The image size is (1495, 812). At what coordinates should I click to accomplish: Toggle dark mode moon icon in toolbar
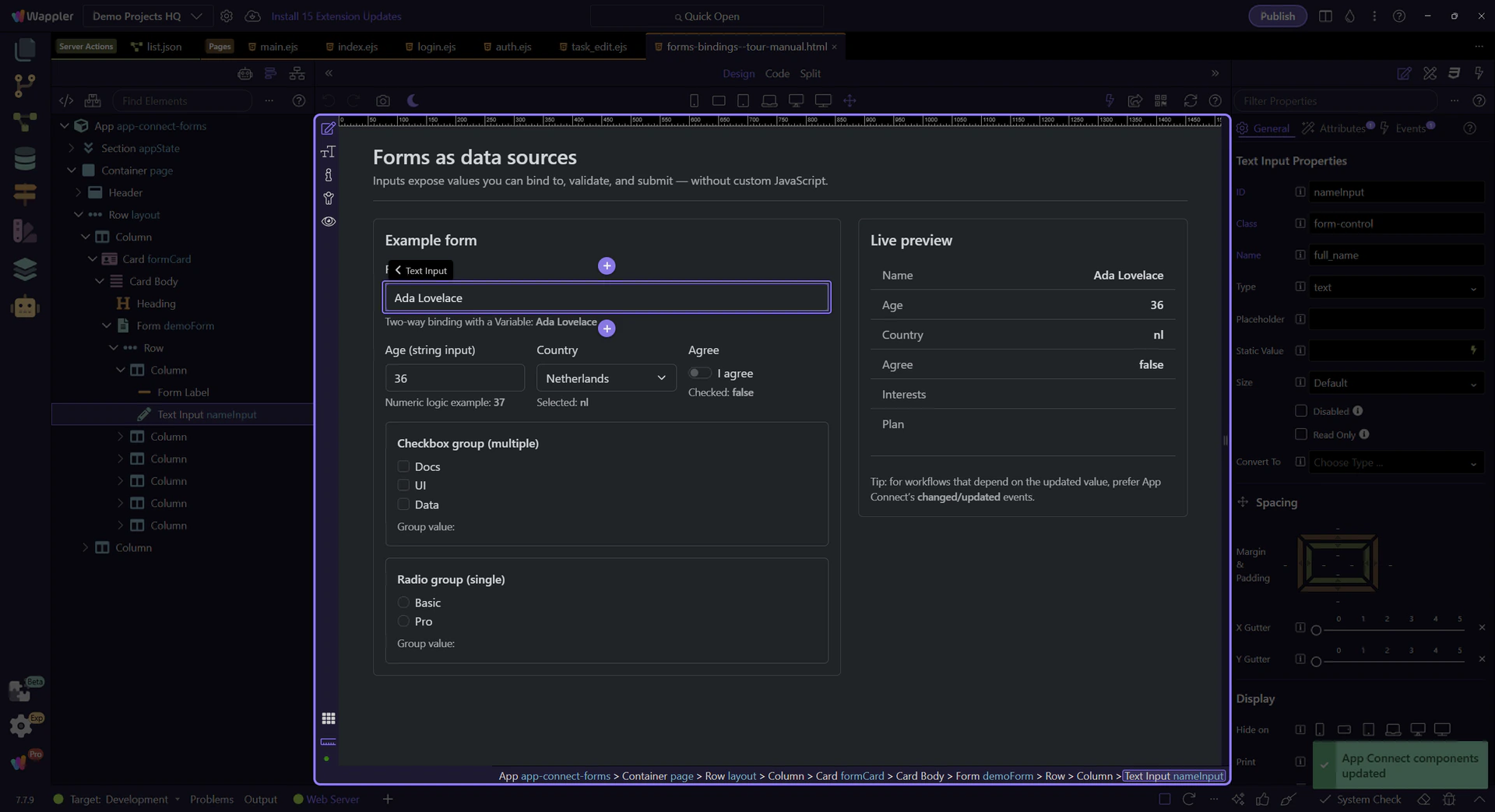click(x=413, y=100)
